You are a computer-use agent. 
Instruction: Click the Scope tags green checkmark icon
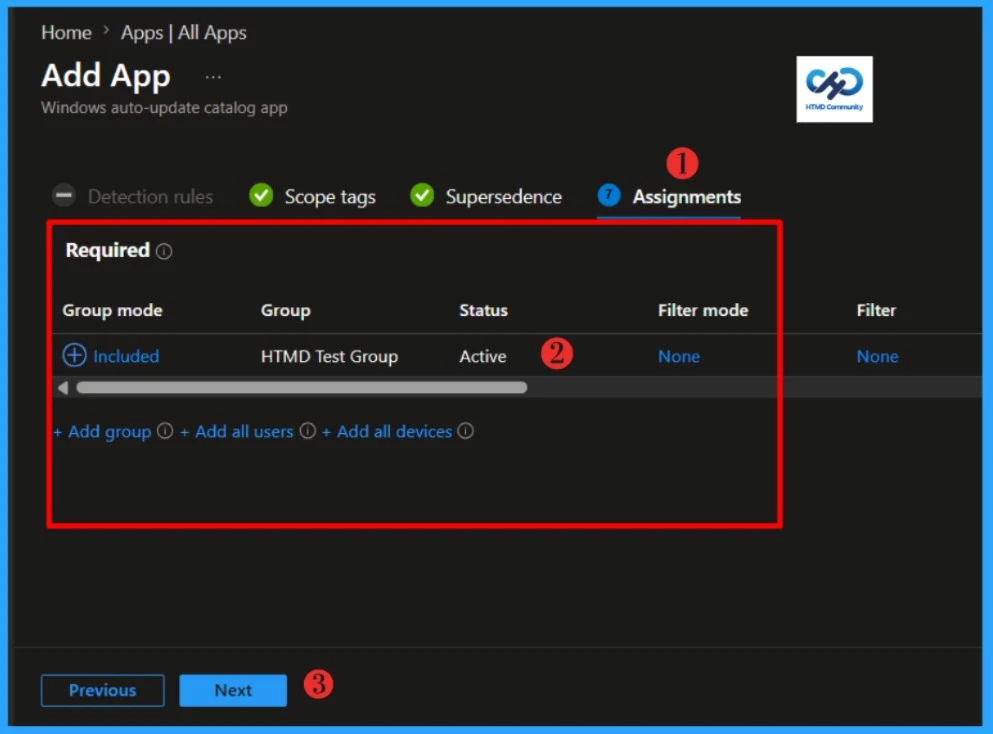point(261,196)
